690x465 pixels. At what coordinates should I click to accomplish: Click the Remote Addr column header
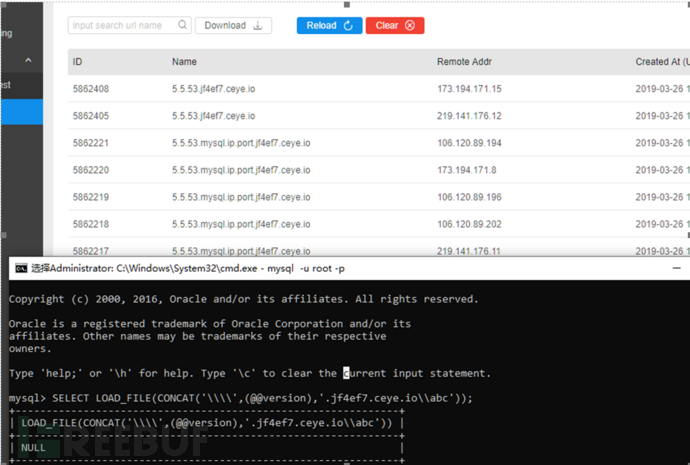(x=464, y=62)
